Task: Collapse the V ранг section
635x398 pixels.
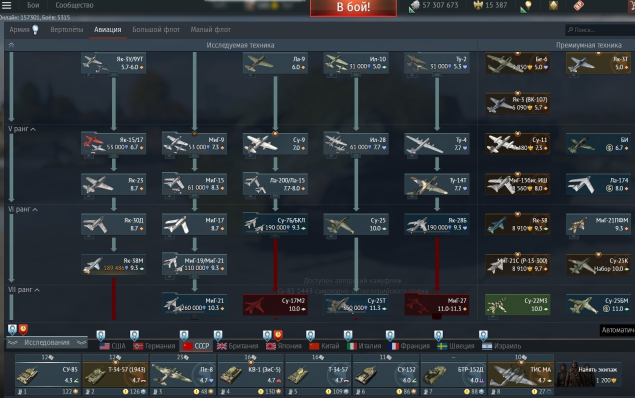Action: [x=33, y=129]
